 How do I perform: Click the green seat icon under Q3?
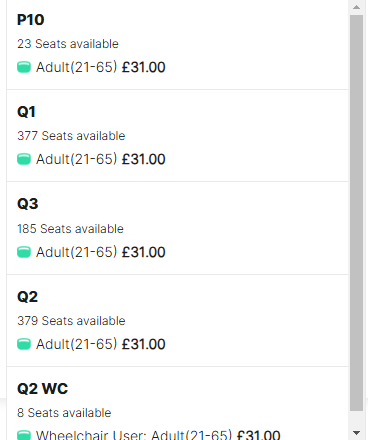24,252
